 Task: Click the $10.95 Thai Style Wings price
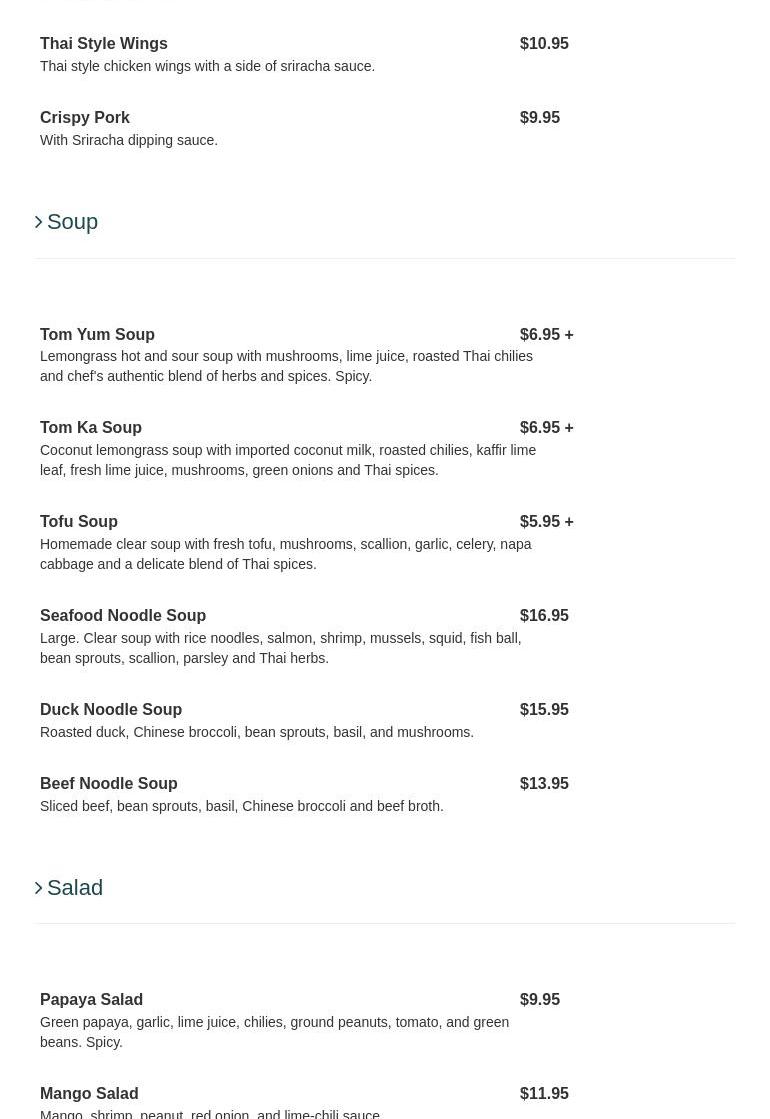[x=544, y=44]
